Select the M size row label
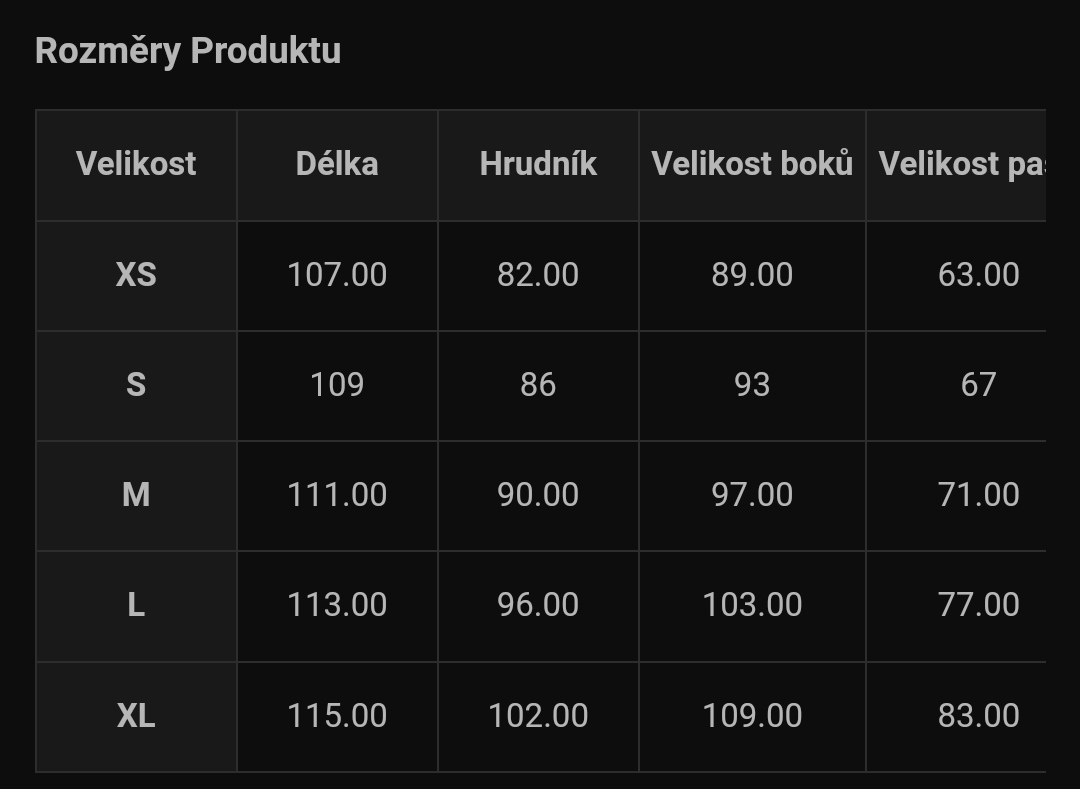This screenshot has width=1080, height=789. click(136, 496)
